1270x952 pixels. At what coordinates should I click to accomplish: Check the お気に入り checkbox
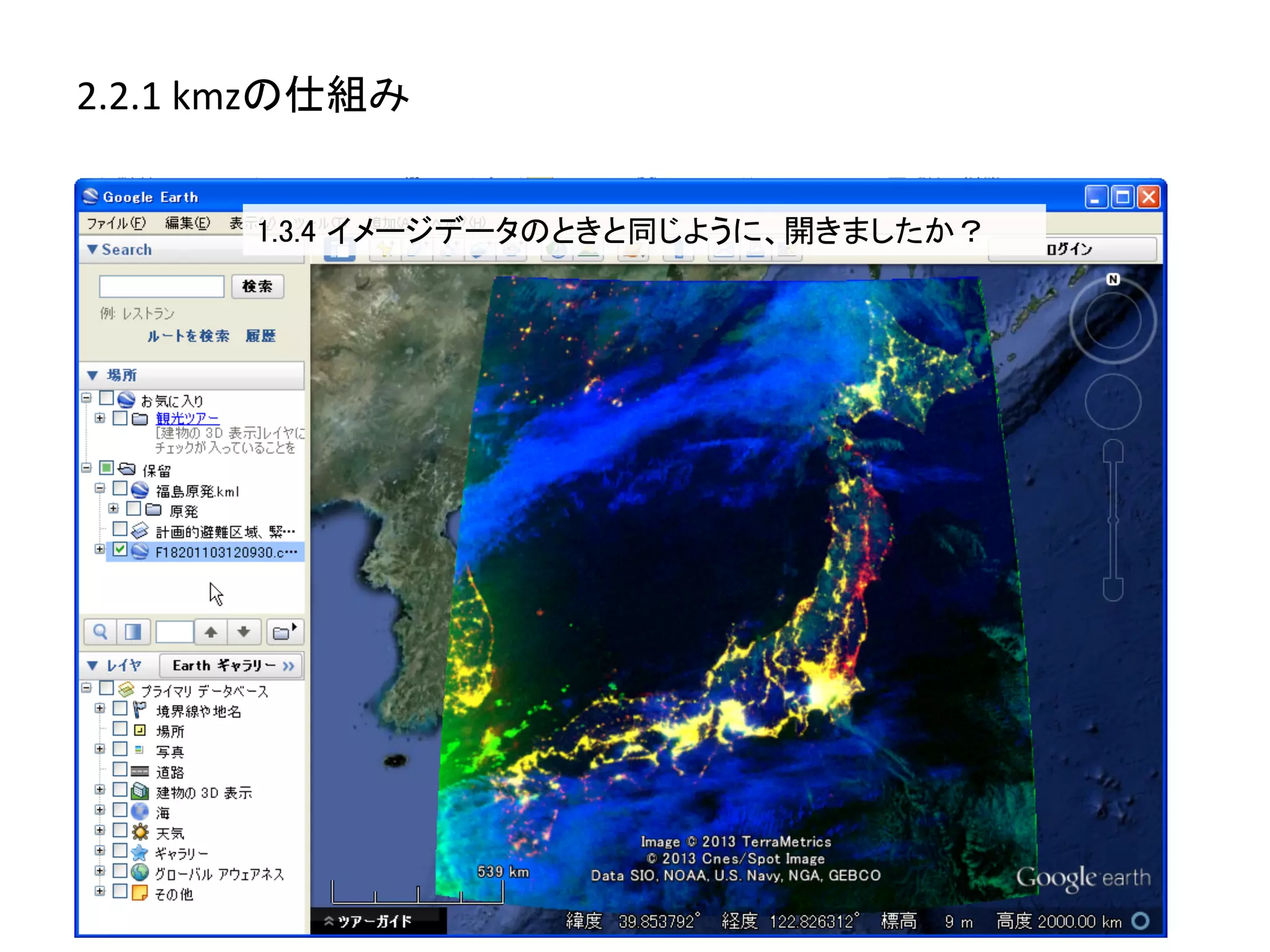click(107, 398)
